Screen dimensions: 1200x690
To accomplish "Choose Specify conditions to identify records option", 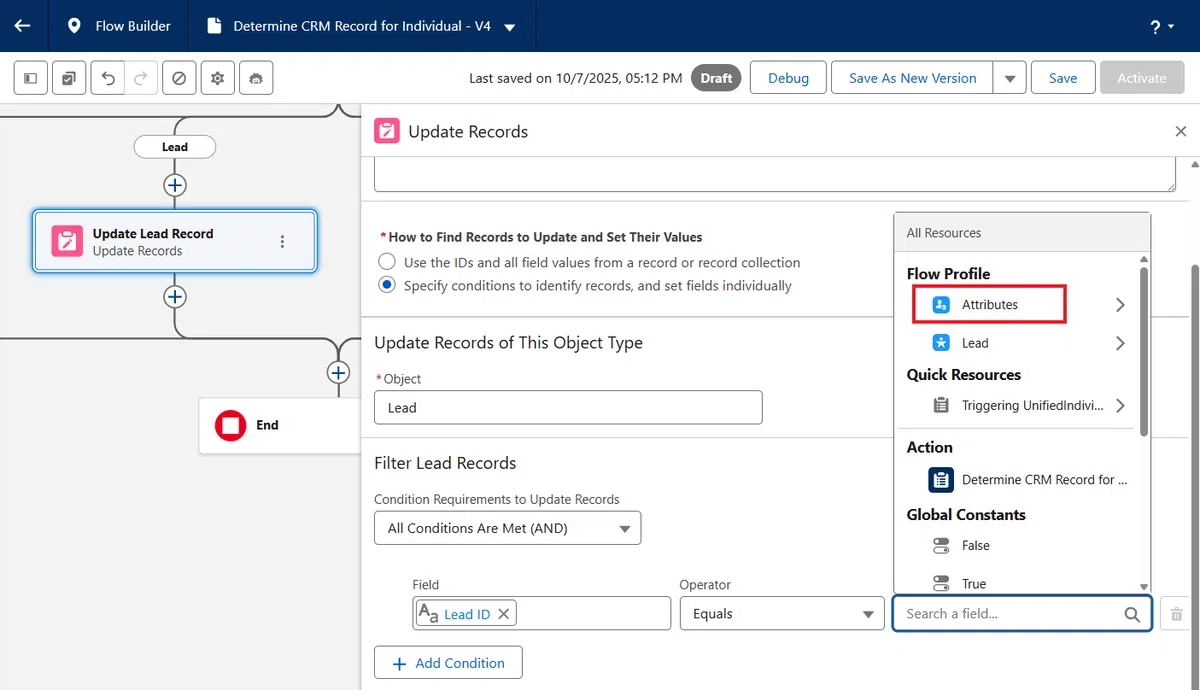I will click(x=387, y=285).
